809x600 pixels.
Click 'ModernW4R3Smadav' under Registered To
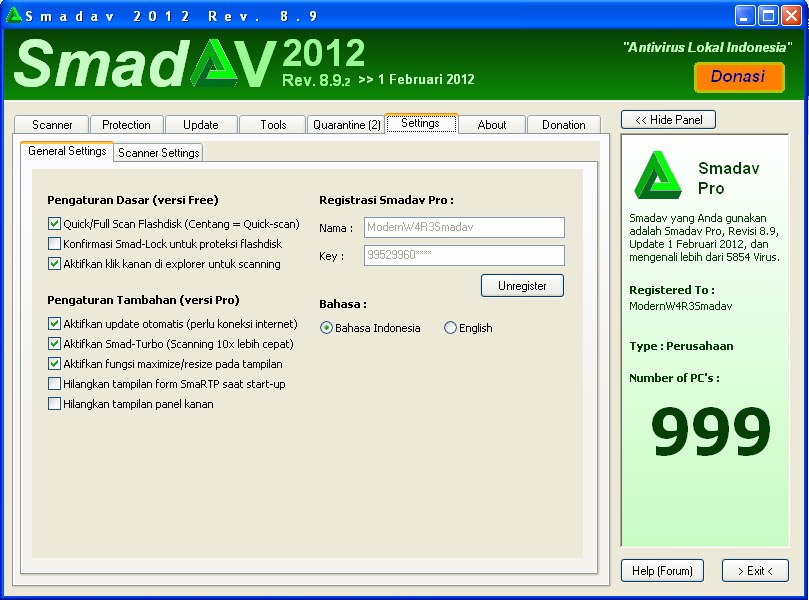pos(681,306)
